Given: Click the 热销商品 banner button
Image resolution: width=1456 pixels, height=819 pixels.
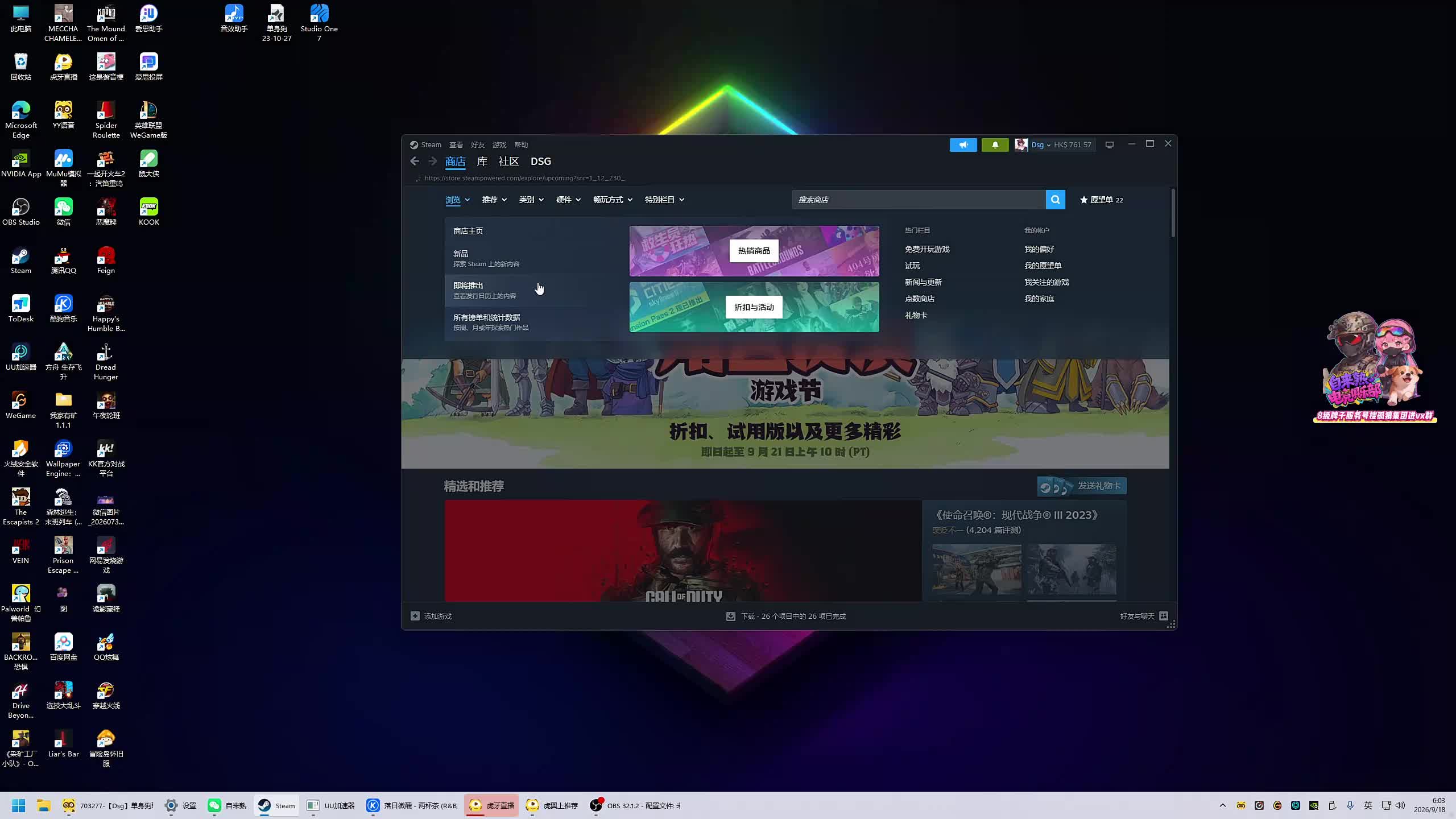Looking at the screenshot, I should 754,251.
